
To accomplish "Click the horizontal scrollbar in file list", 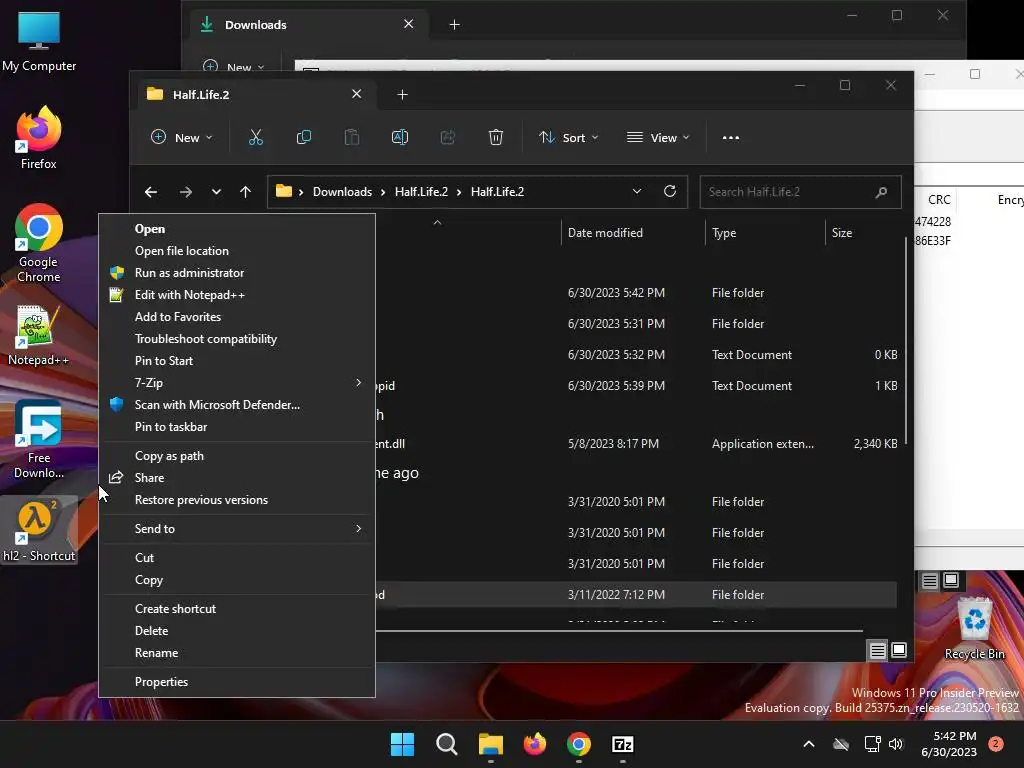I will [619, 631].
